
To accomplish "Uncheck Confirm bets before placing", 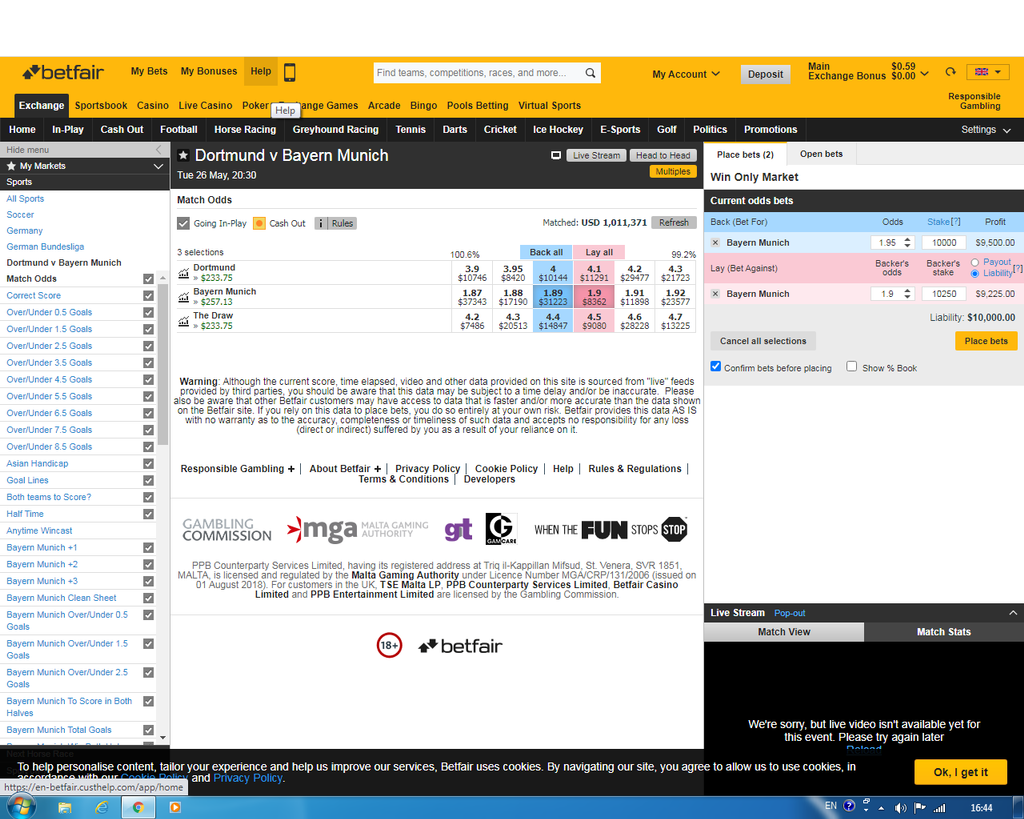I will tap(716, 367).
